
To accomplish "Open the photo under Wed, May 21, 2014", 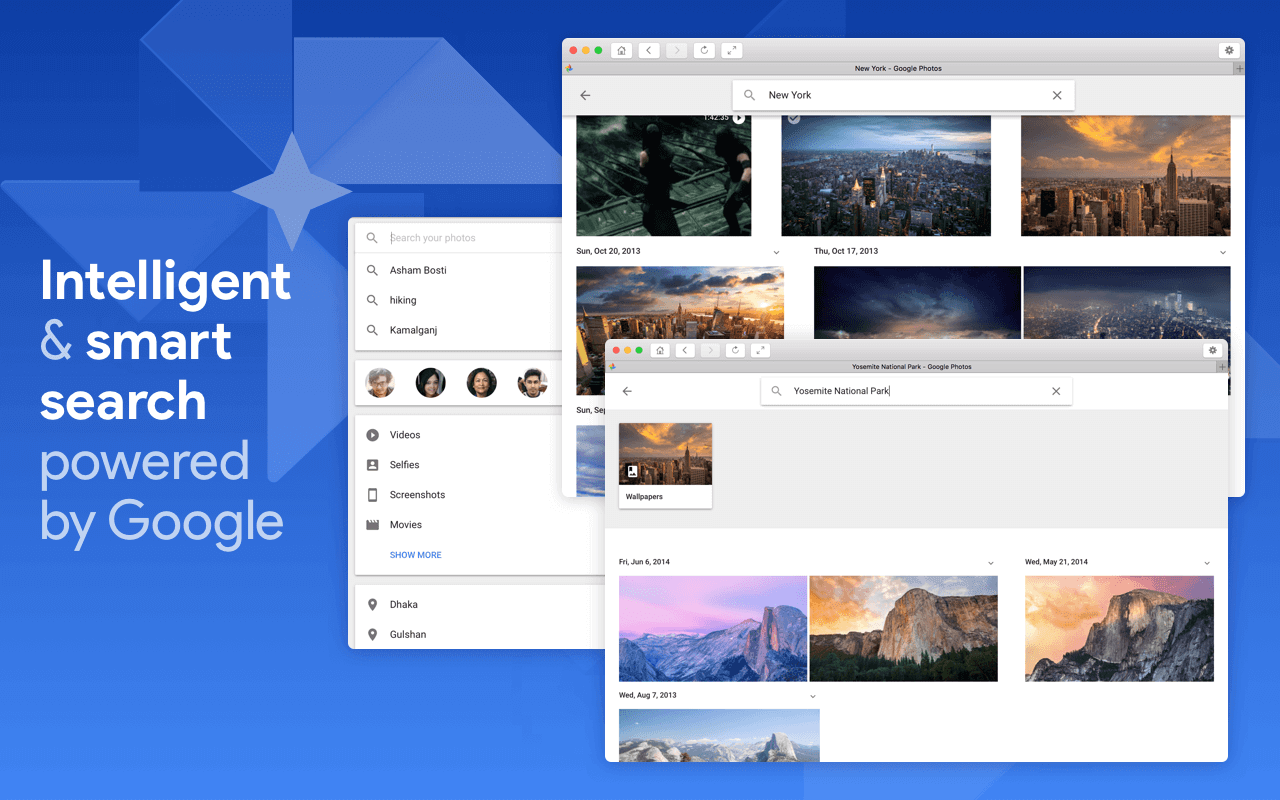I will (1119, 628).
